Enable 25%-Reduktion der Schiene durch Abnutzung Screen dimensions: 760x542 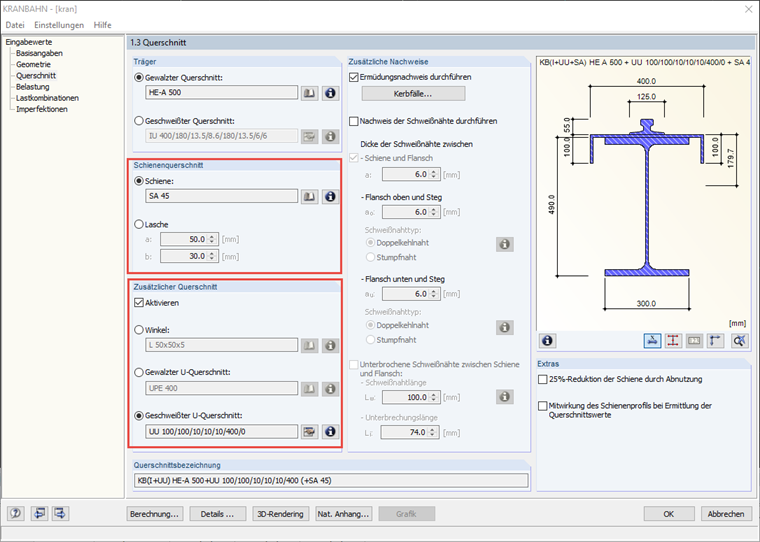tap(543, 379)
